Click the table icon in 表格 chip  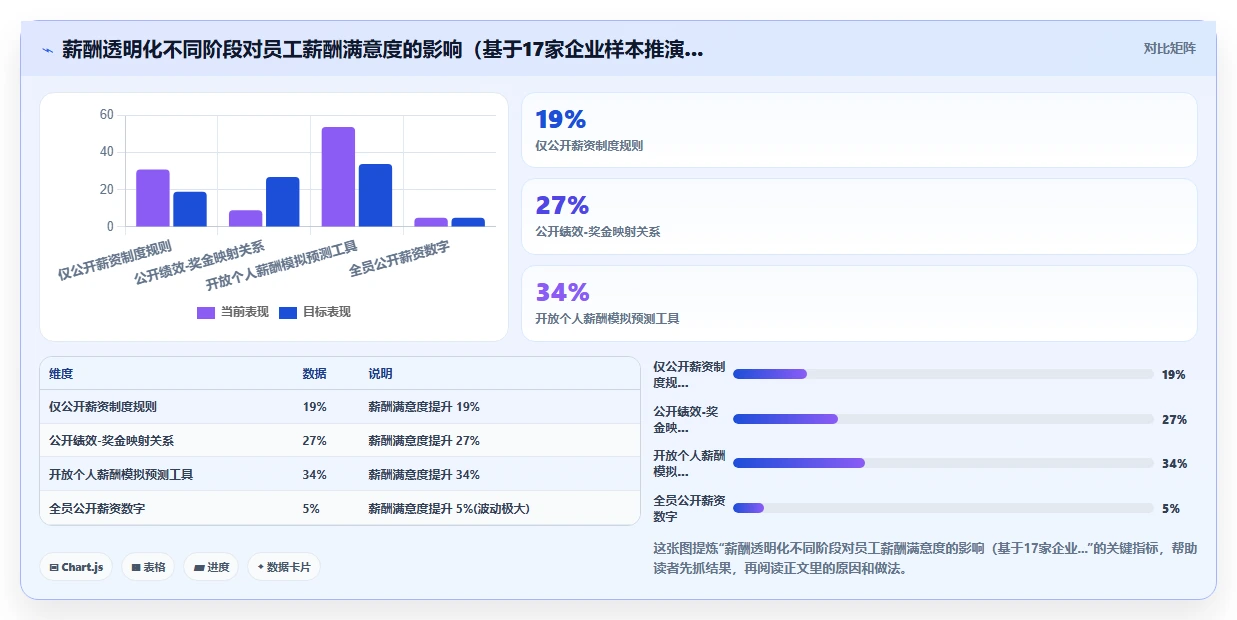point(136,567)
